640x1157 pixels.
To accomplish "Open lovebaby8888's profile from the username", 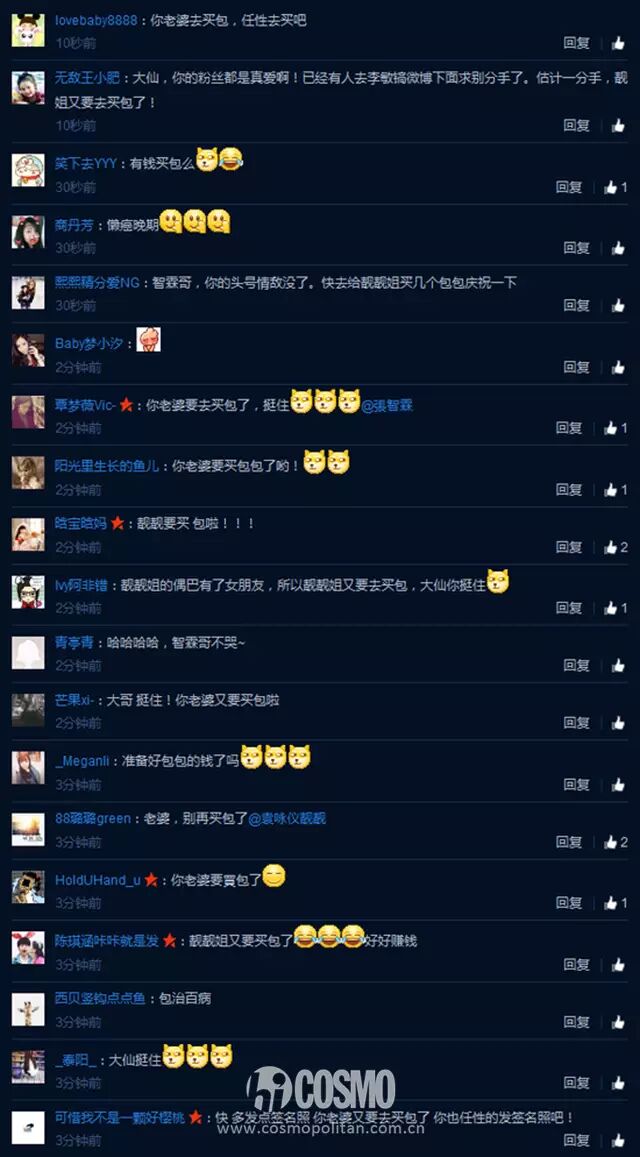I will tap(96, 21).
